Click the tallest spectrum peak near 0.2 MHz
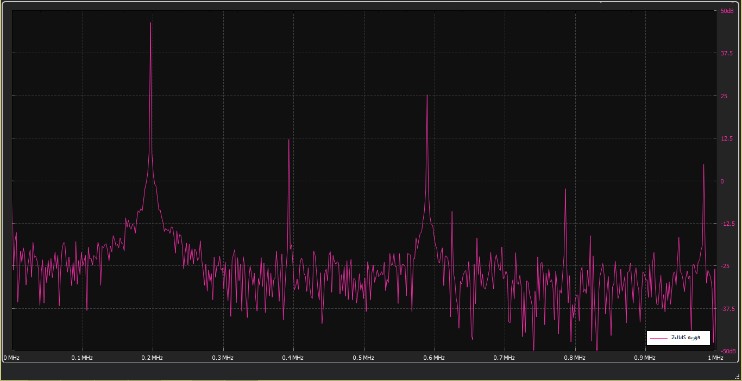Viewport: 742px width, 381px height. click(150, 23)
